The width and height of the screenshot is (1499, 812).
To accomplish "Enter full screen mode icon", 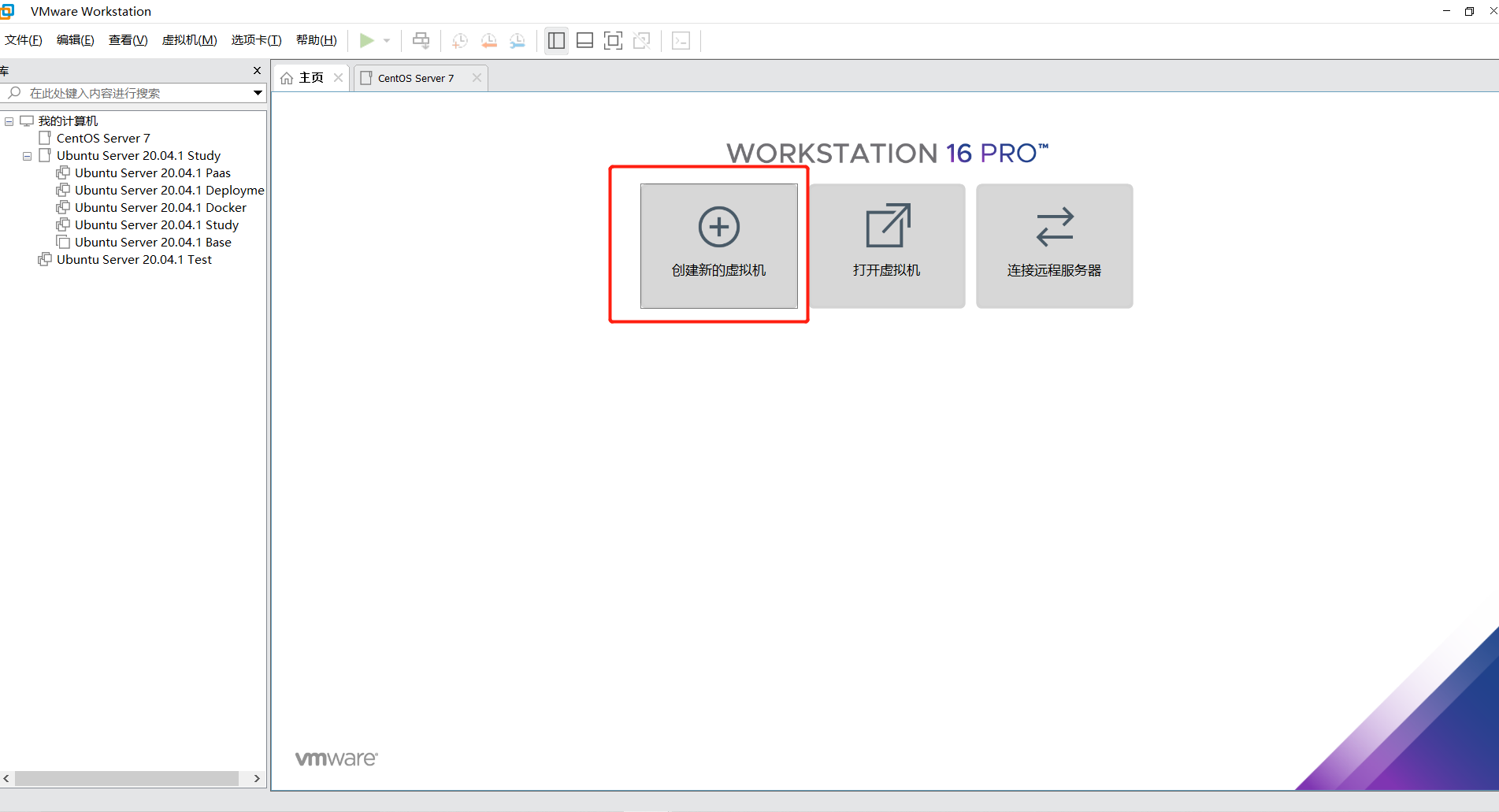I will pyautogui.click(x=613, y=40).
